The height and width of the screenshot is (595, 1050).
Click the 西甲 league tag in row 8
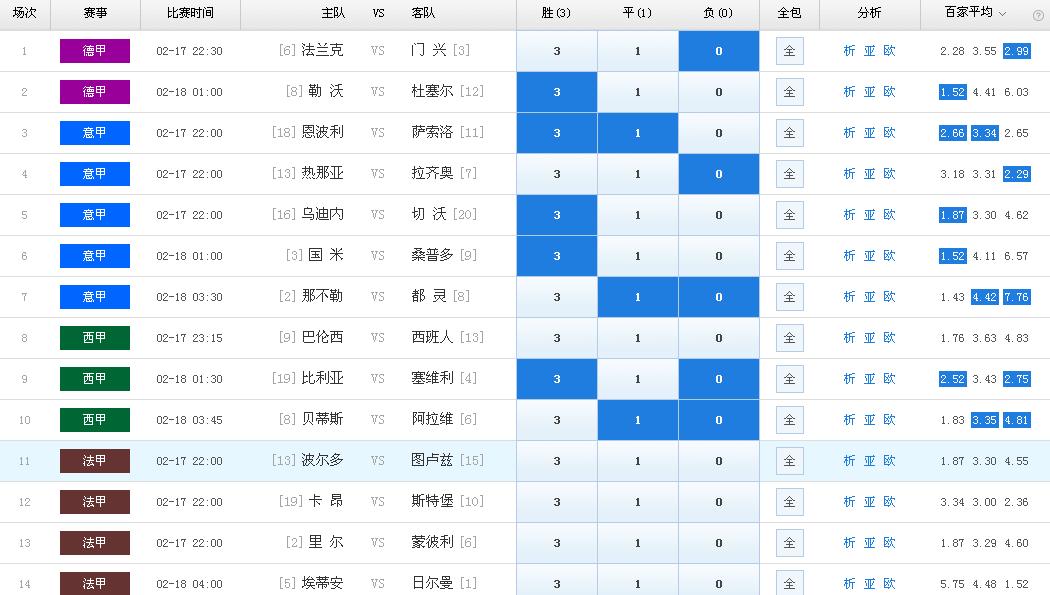click(94, 338)
